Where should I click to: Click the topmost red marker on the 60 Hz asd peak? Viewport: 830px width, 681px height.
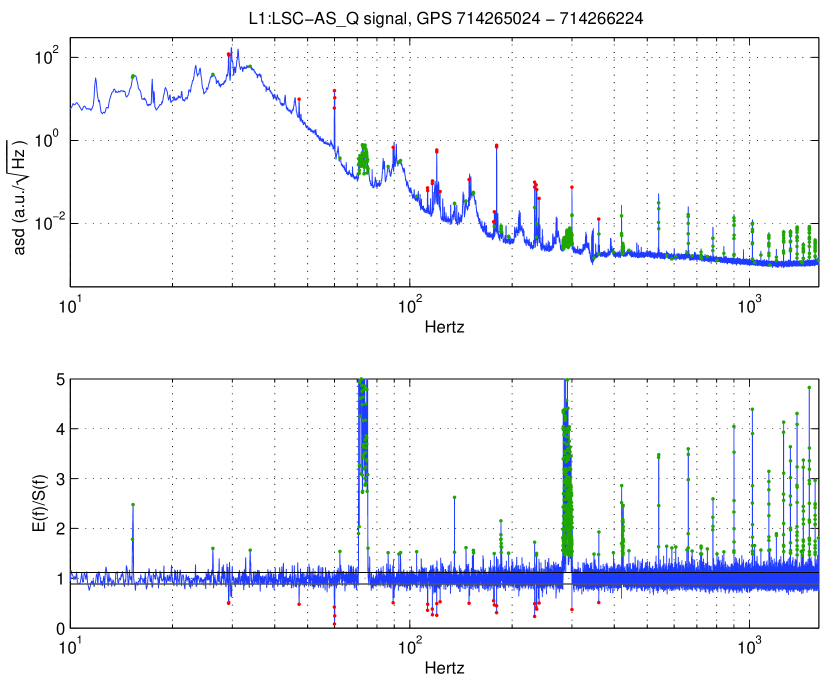335,91
